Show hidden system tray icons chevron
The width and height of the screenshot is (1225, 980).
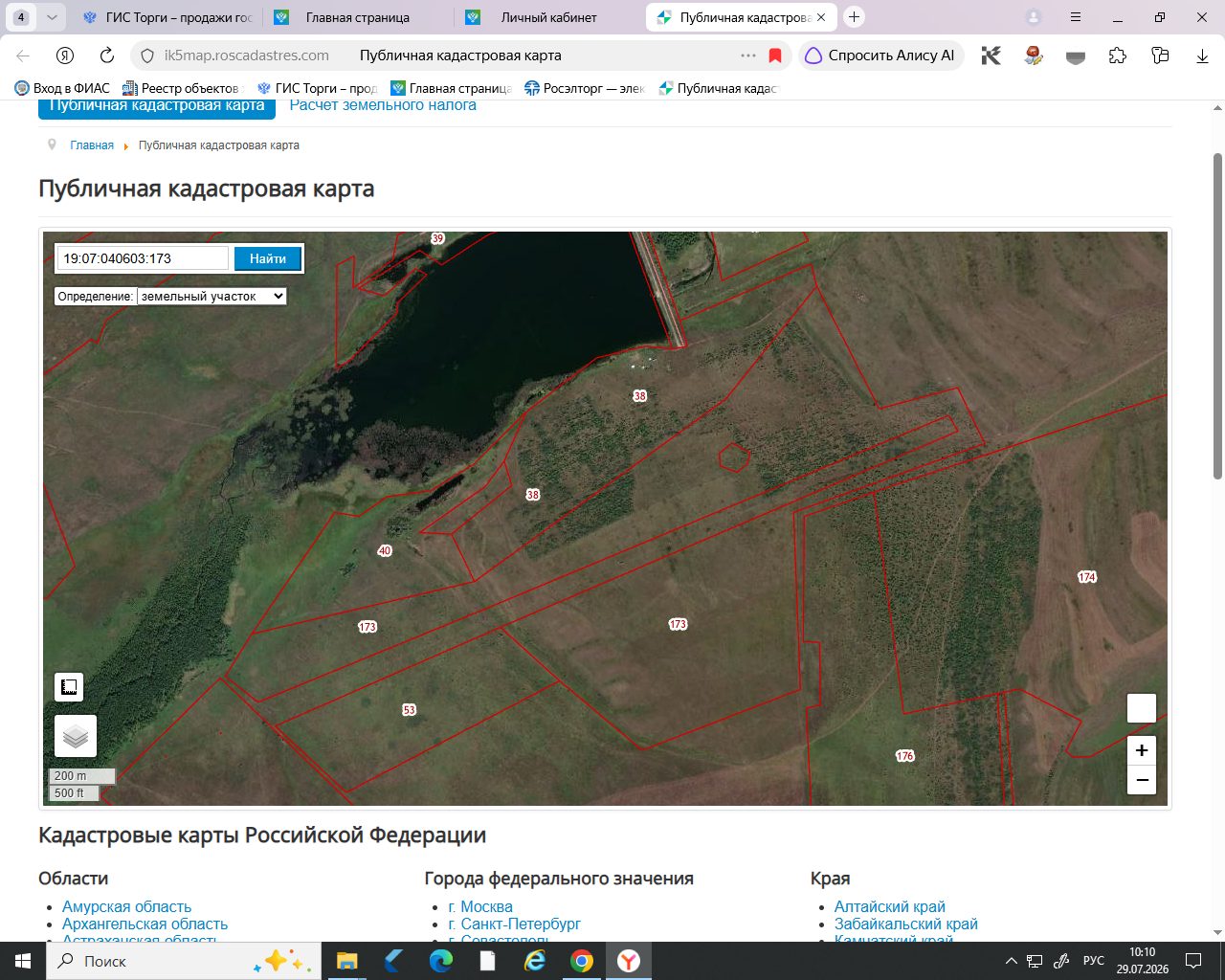1011,961
